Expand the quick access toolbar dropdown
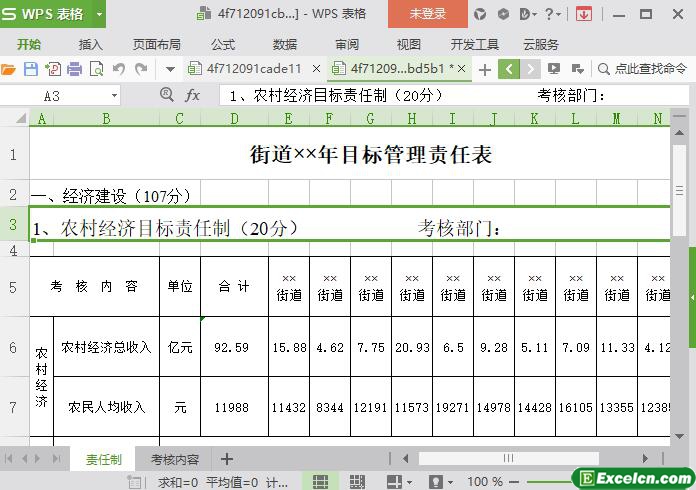 [x=170, y=69]
